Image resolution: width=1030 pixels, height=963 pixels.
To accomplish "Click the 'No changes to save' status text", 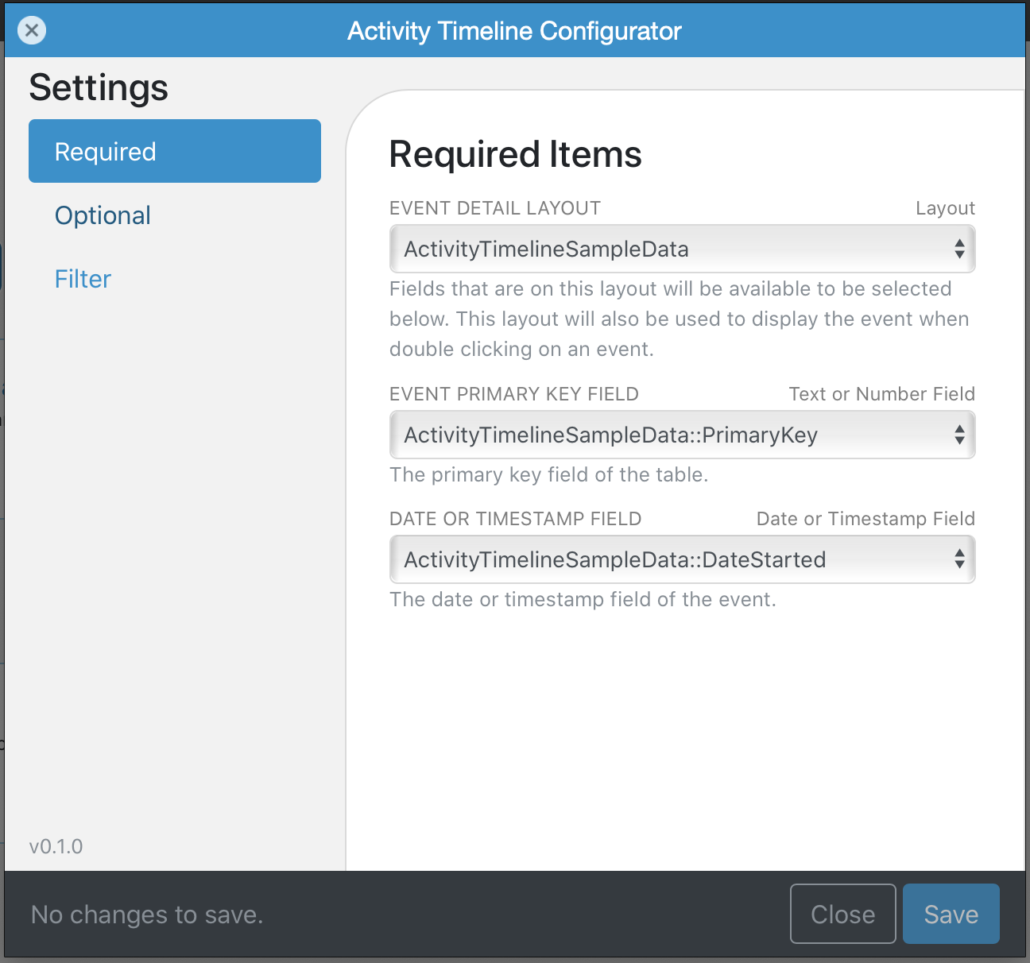I will (146, 915).
